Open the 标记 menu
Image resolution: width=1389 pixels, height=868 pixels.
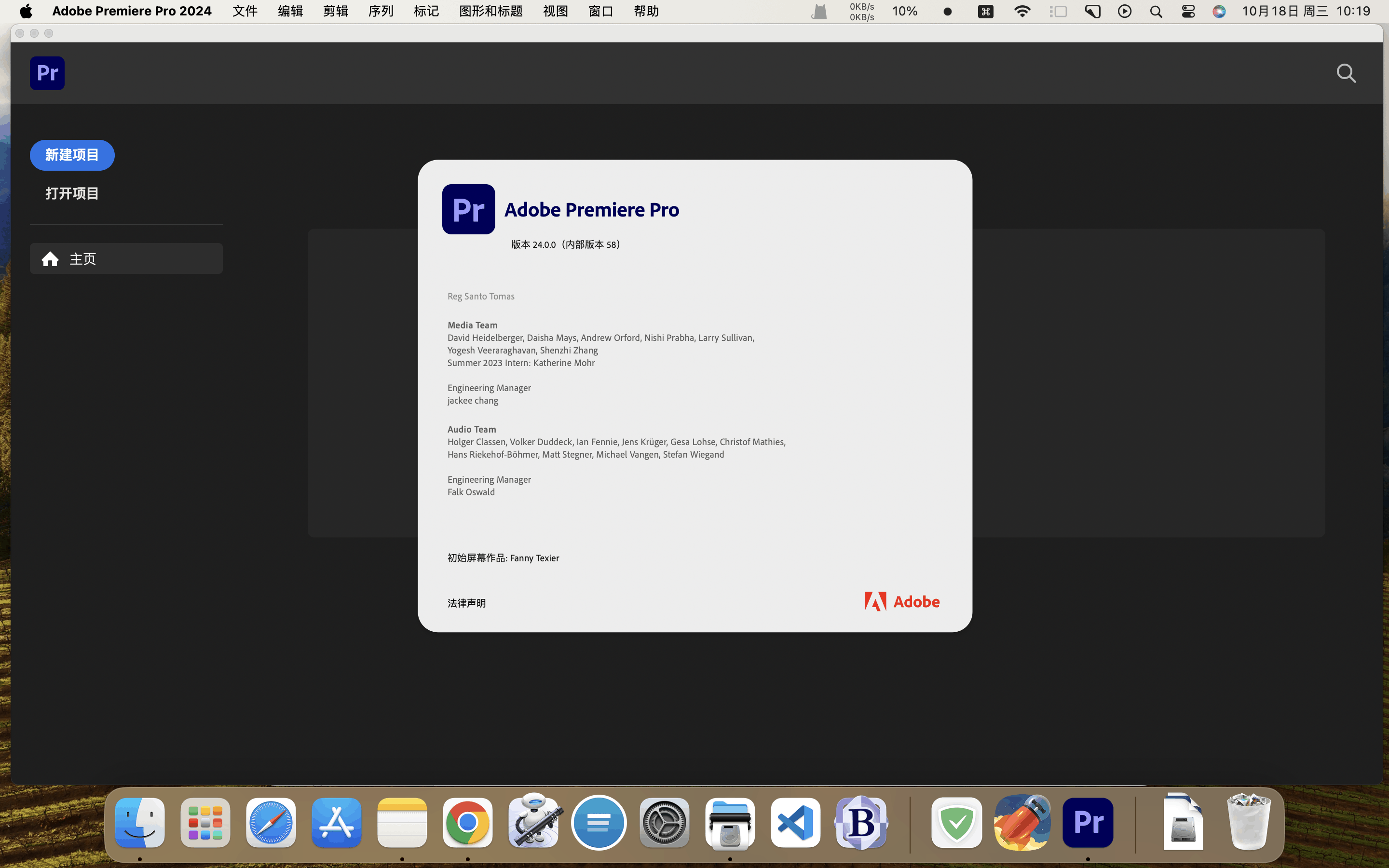(426, 12)
